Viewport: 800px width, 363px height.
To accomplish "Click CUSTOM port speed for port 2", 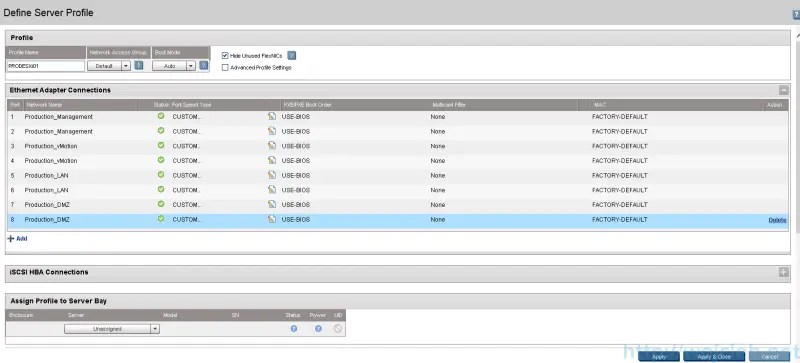I will click(187, 132).
